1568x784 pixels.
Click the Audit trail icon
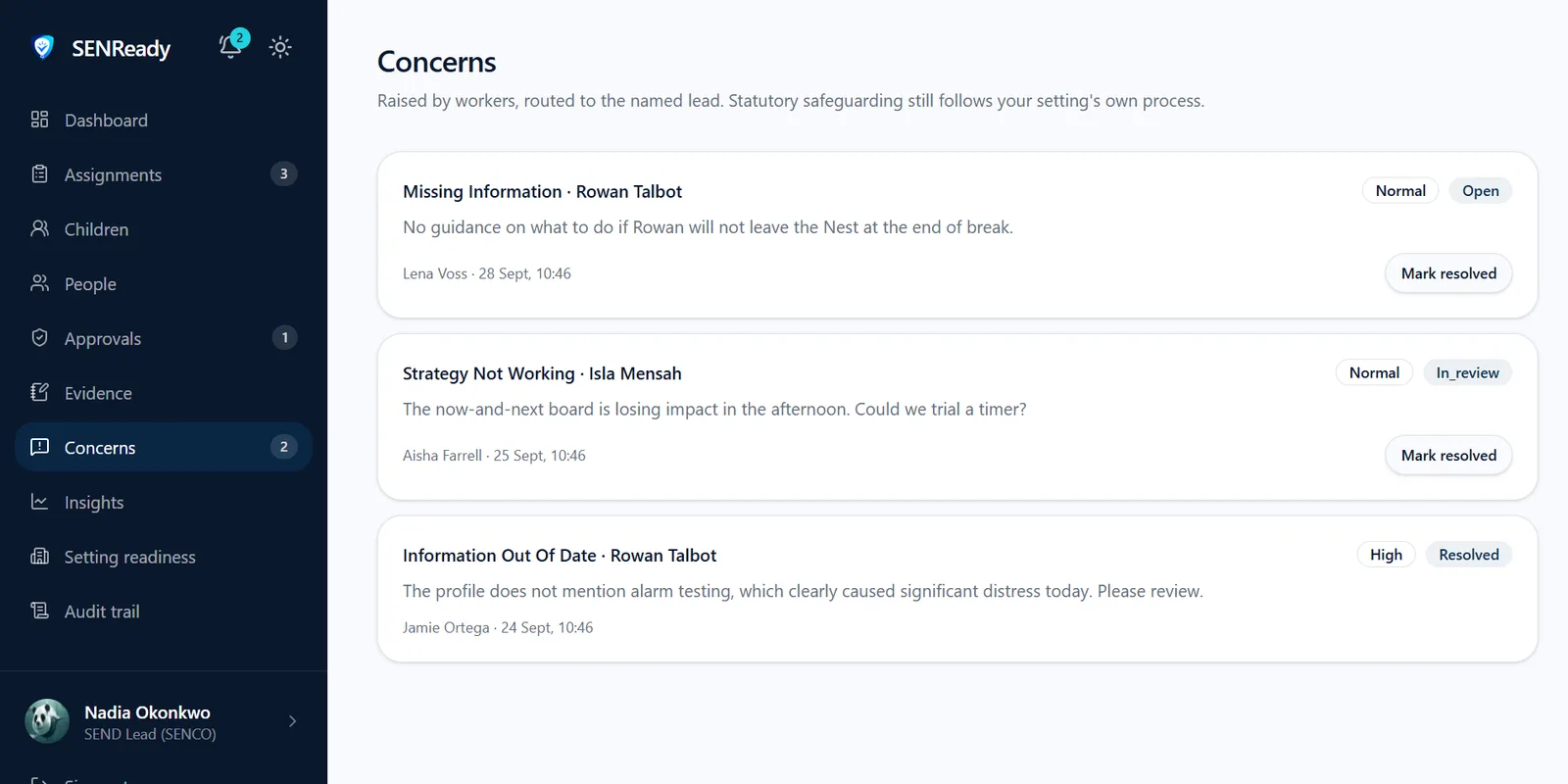[39, 611]
